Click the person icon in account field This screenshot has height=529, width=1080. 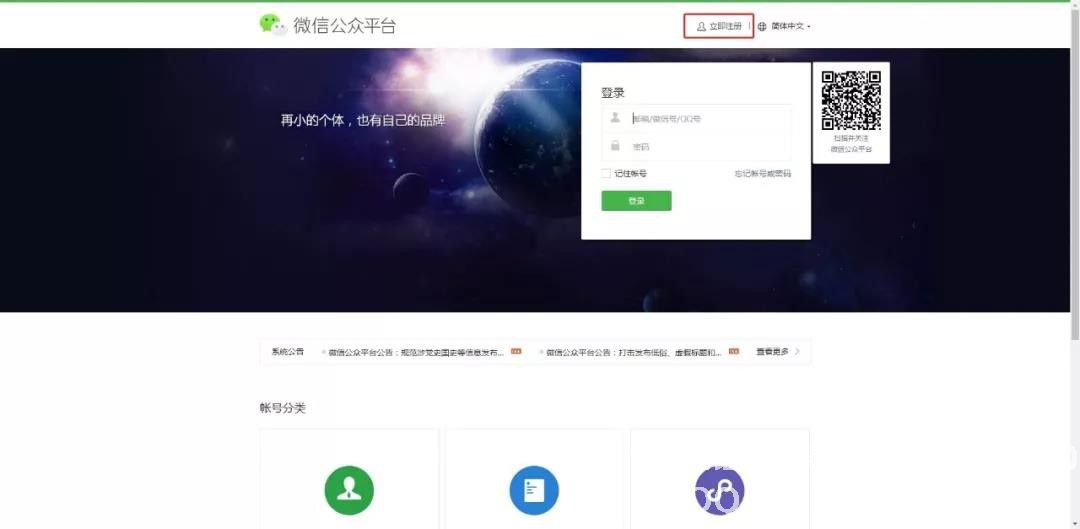click(x=615, y=118)
